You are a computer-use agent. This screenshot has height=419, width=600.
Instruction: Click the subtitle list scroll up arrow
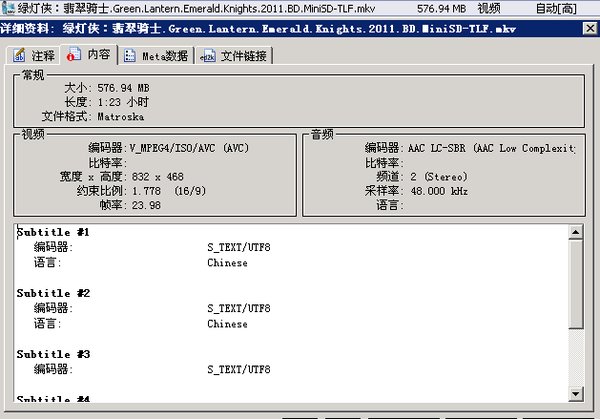pos(576,232)
